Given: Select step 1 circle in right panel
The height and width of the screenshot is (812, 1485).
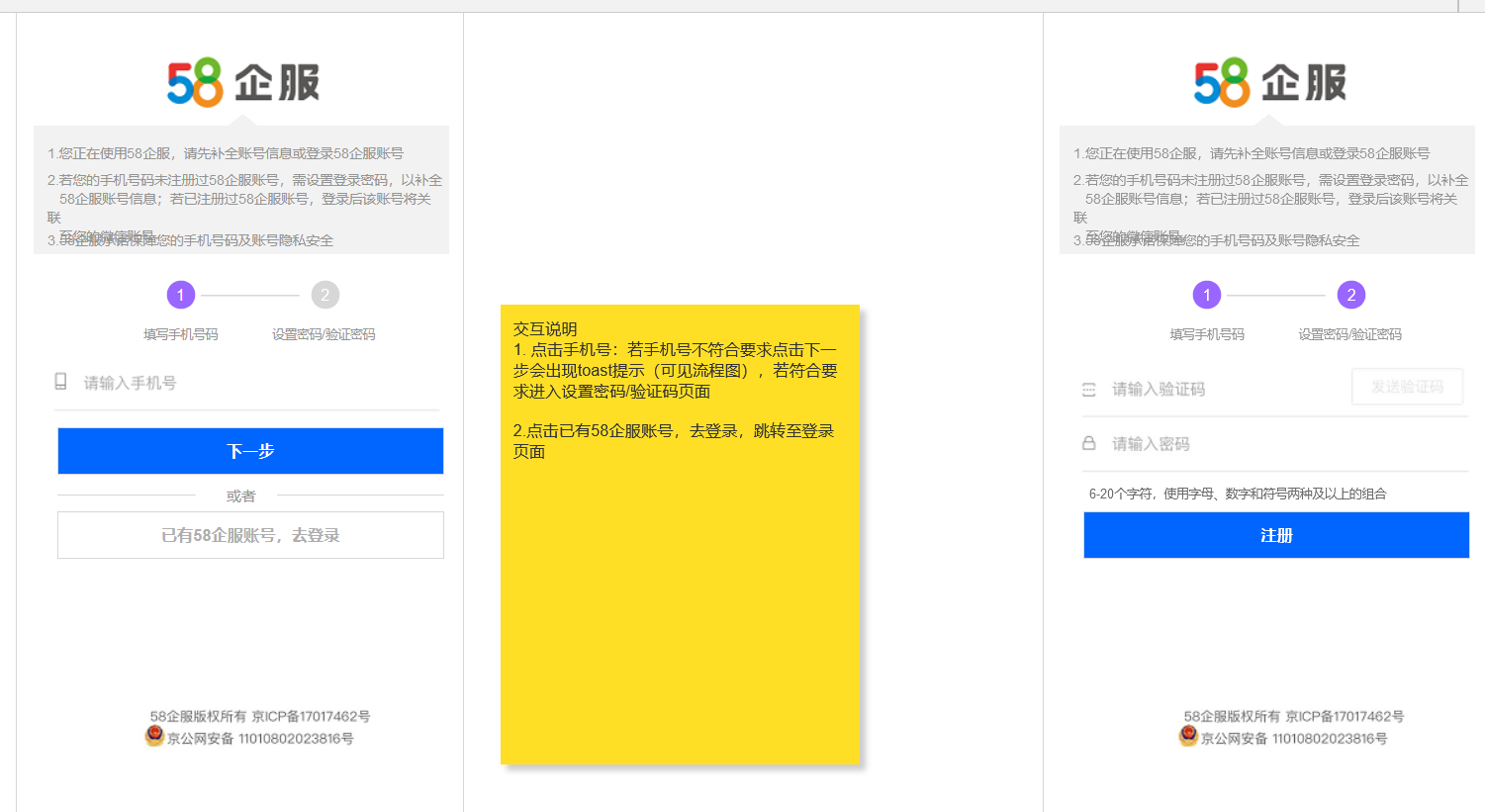Looking at the screenshot, I should tap(1207, 295).
